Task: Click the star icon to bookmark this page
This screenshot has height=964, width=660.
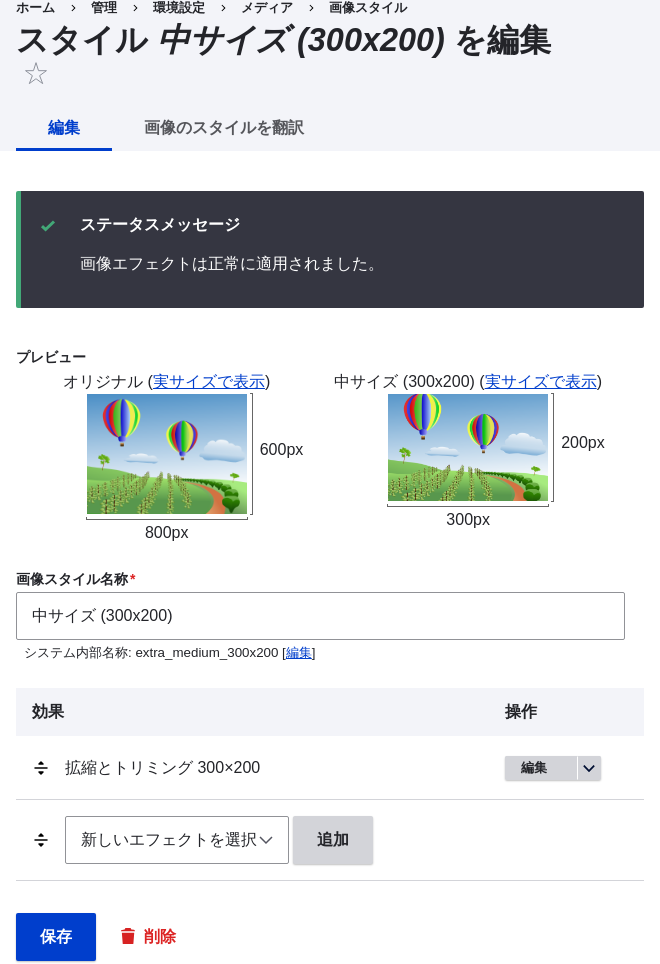Action: [x=36, y=73]
